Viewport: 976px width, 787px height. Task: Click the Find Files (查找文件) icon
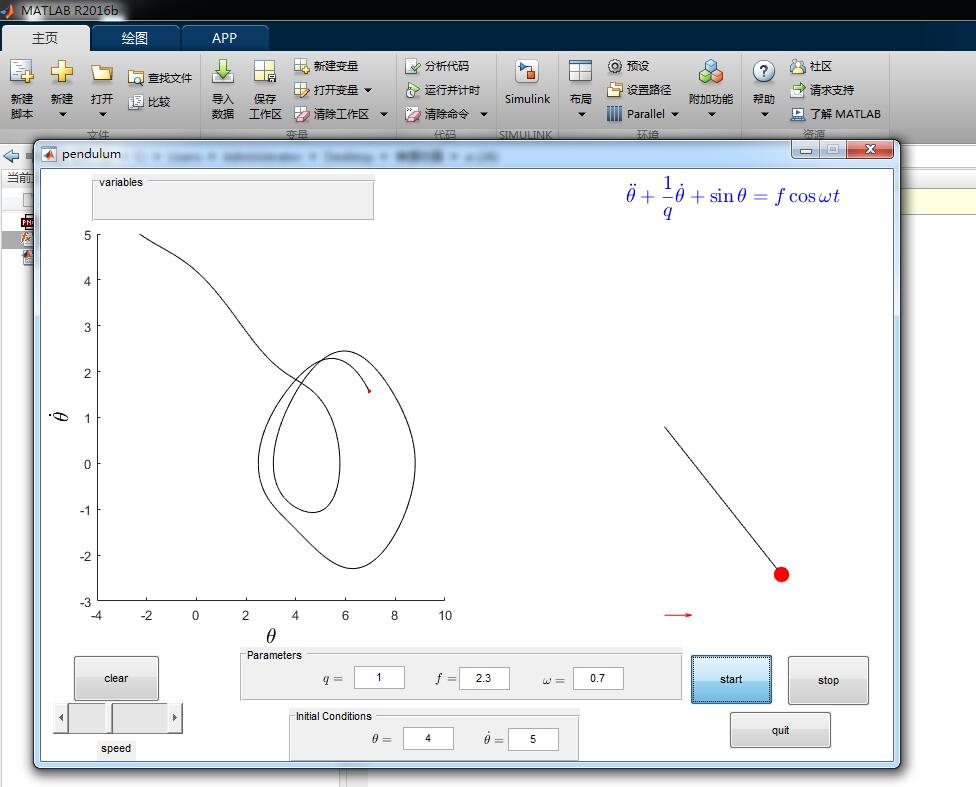pyautogui.click(x=135, y=78)
